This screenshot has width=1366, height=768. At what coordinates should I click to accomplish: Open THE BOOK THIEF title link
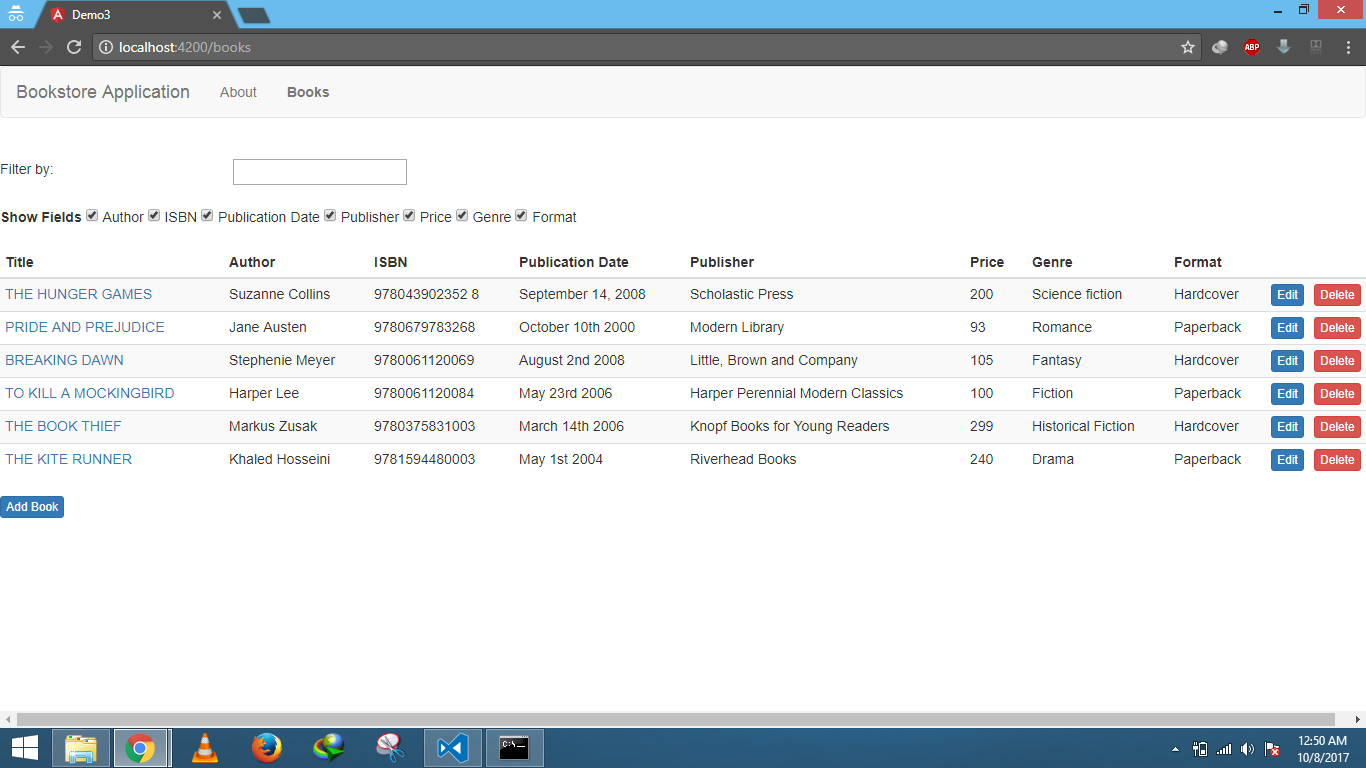tap(63, 426)
